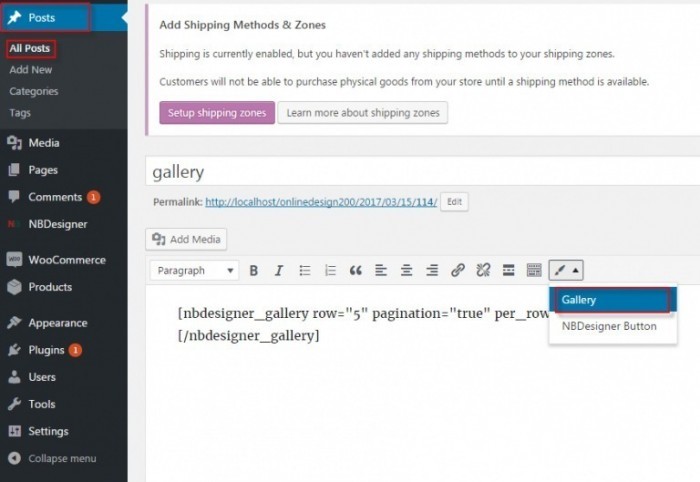Click the Media sidebar icon
The width and height of the screenshot is (700, 482).
[x=14, y=143]
